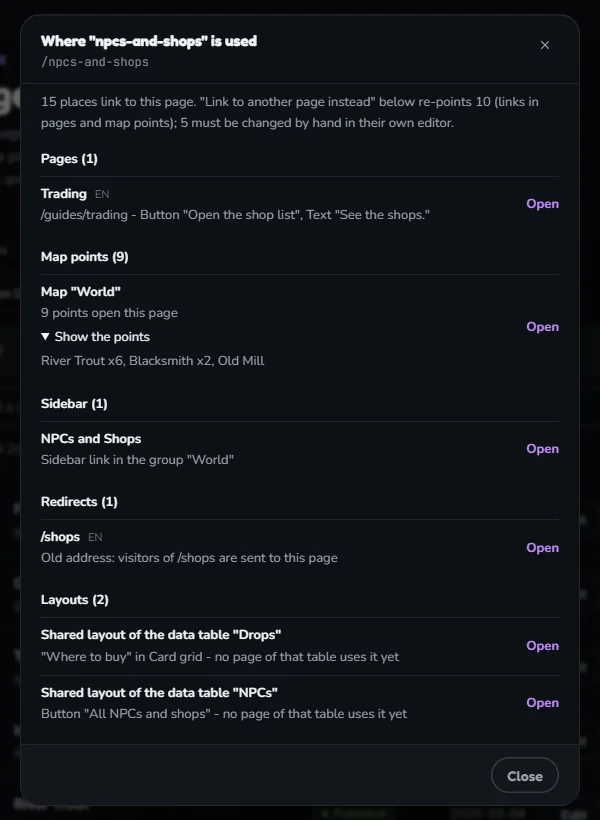Open the NPCs and Shops sidebar link
Viewport: 600px width, 820px height.
click(x=542, y=449)
